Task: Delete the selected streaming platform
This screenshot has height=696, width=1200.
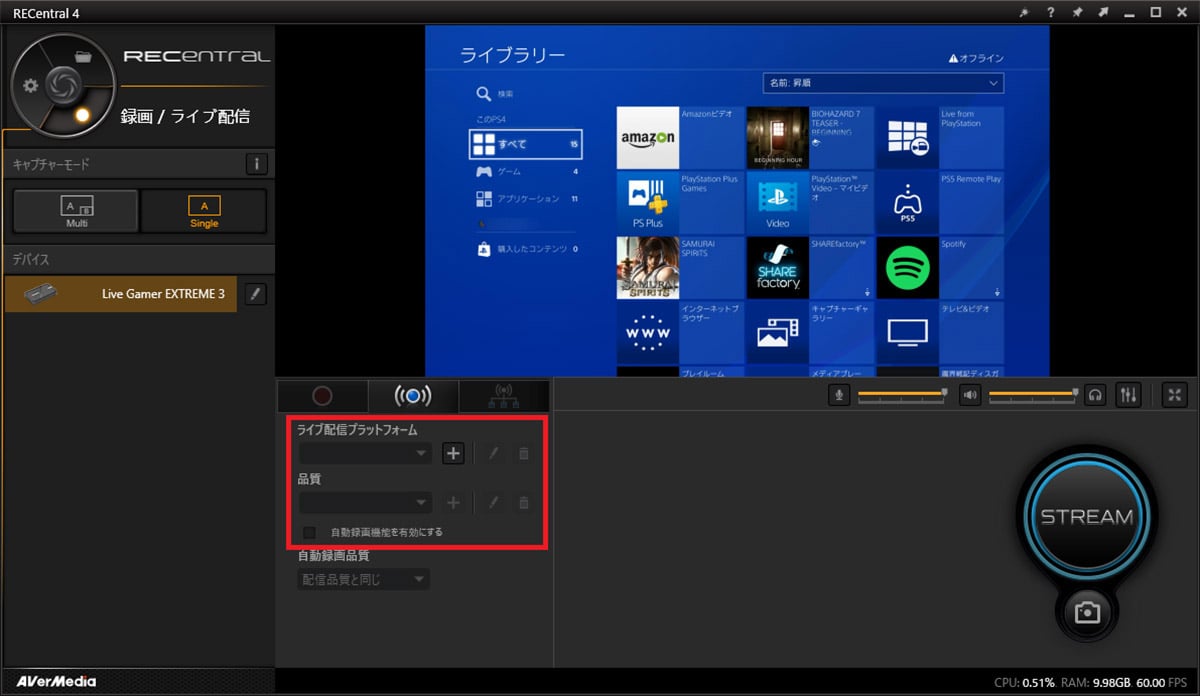Action: pos(523,453)
